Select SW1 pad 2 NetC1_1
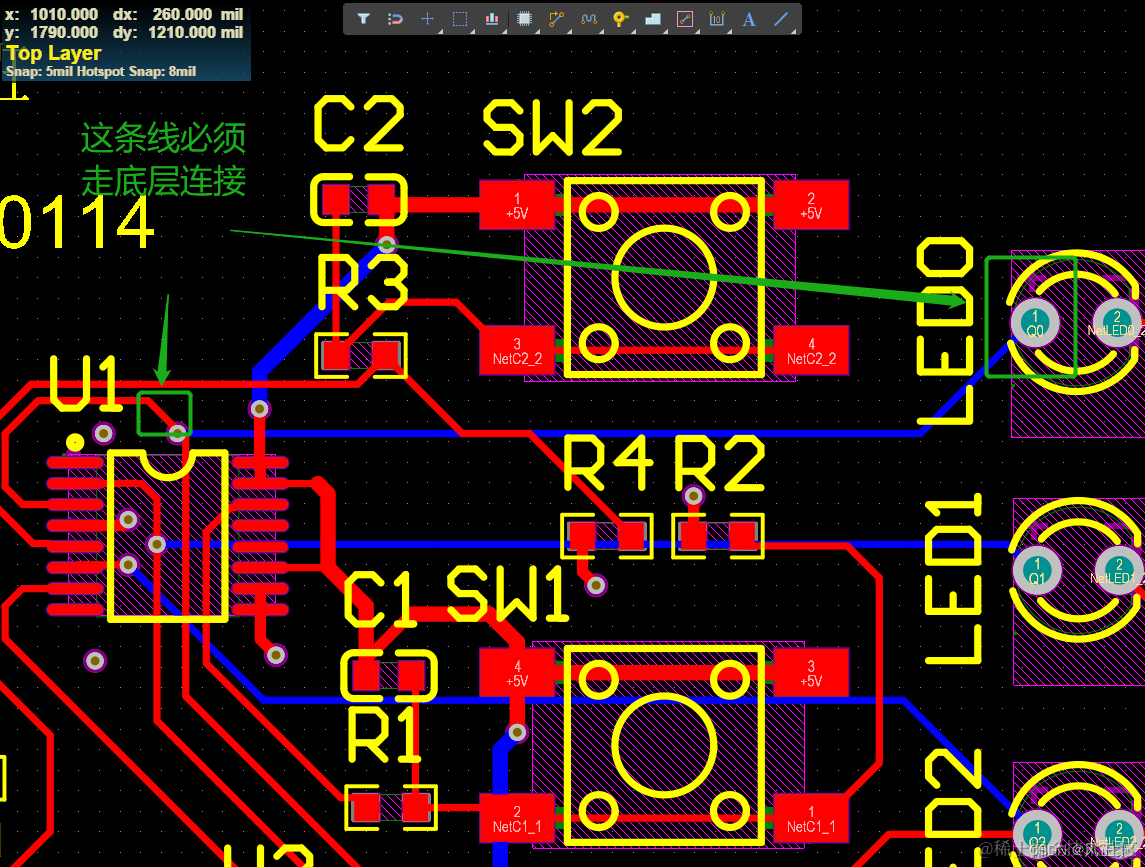 click(x=517, y=819)
